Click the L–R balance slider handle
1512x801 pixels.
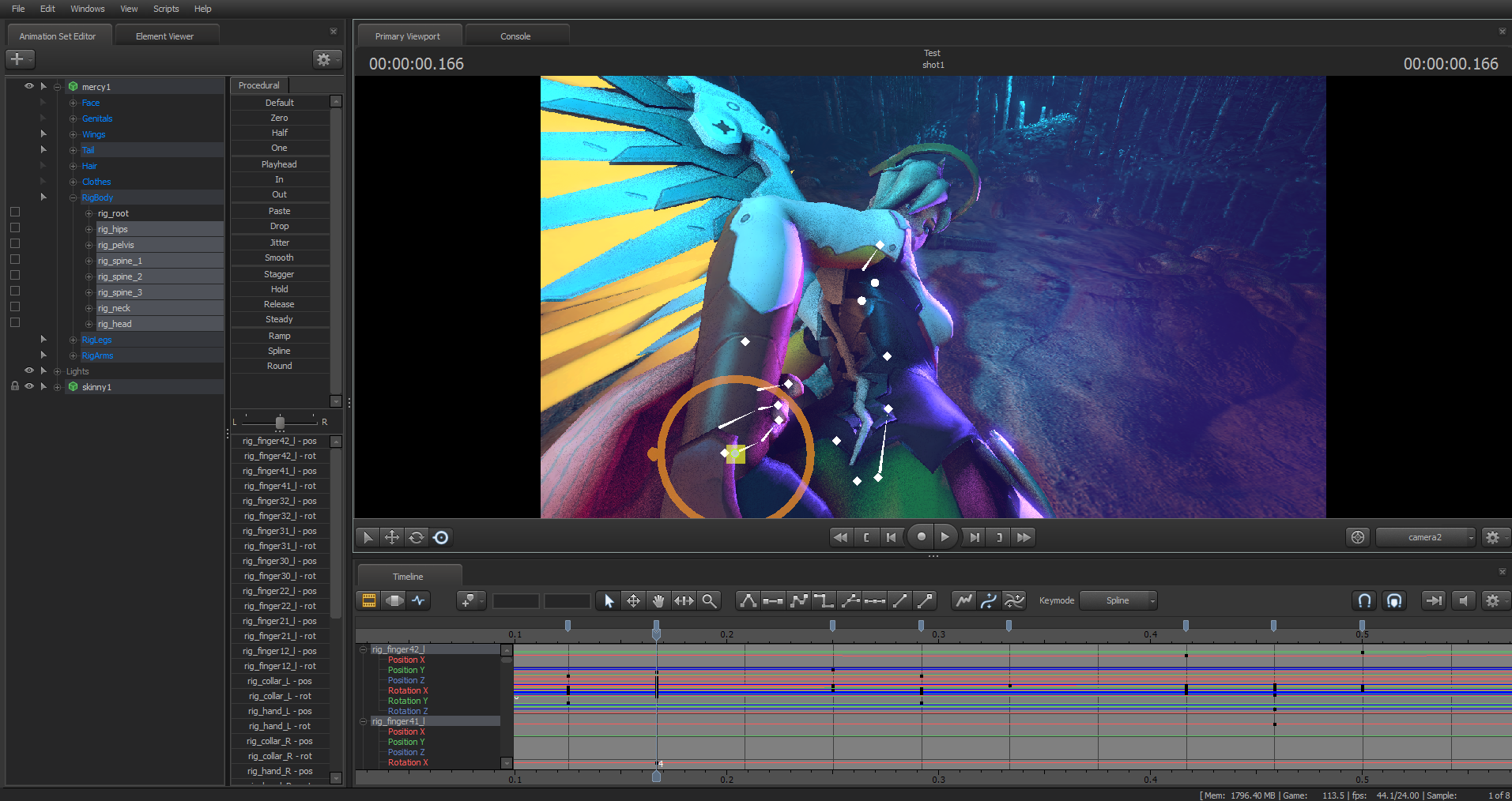[x=280, y=422]
